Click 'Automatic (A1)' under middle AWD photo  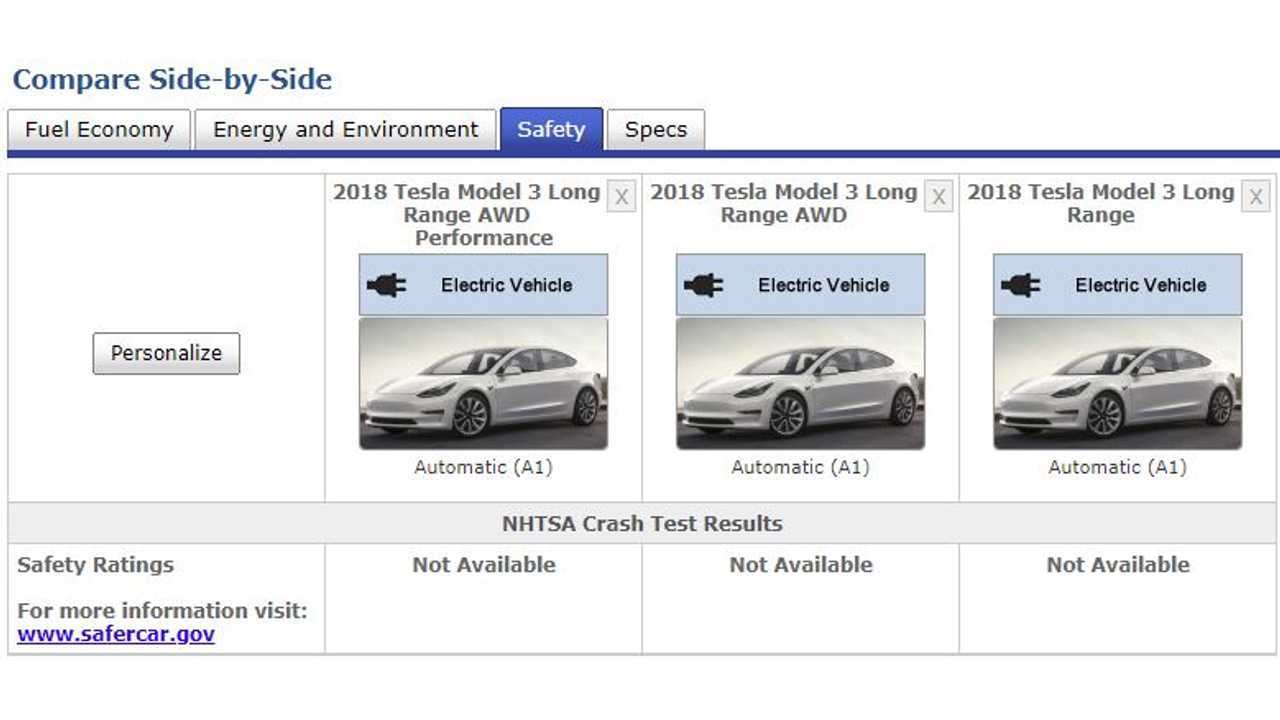(800, 467)
